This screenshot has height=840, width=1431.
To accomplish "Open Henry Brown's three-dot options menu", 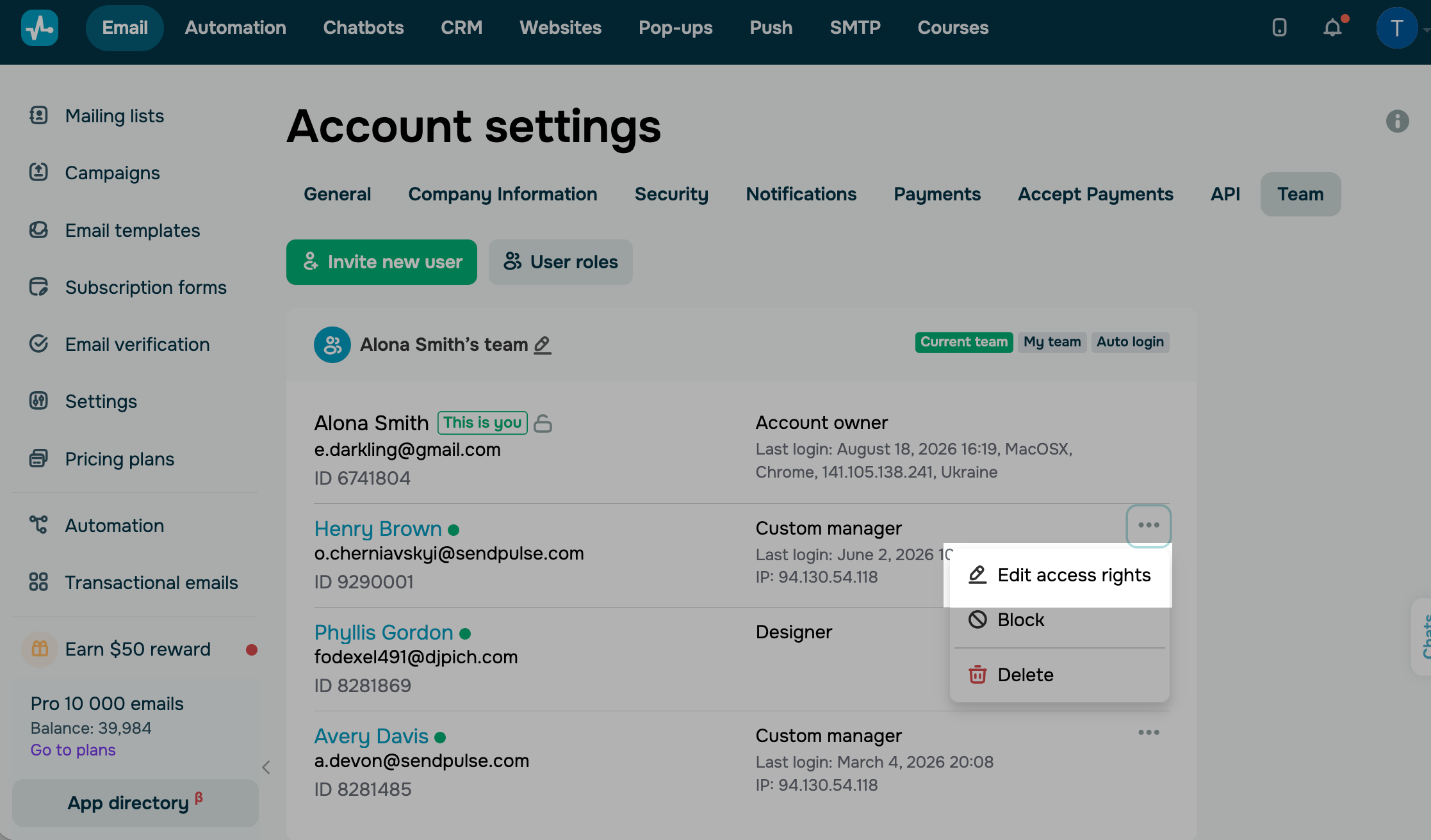I will pyautogui.click(x=1149, y=526).
